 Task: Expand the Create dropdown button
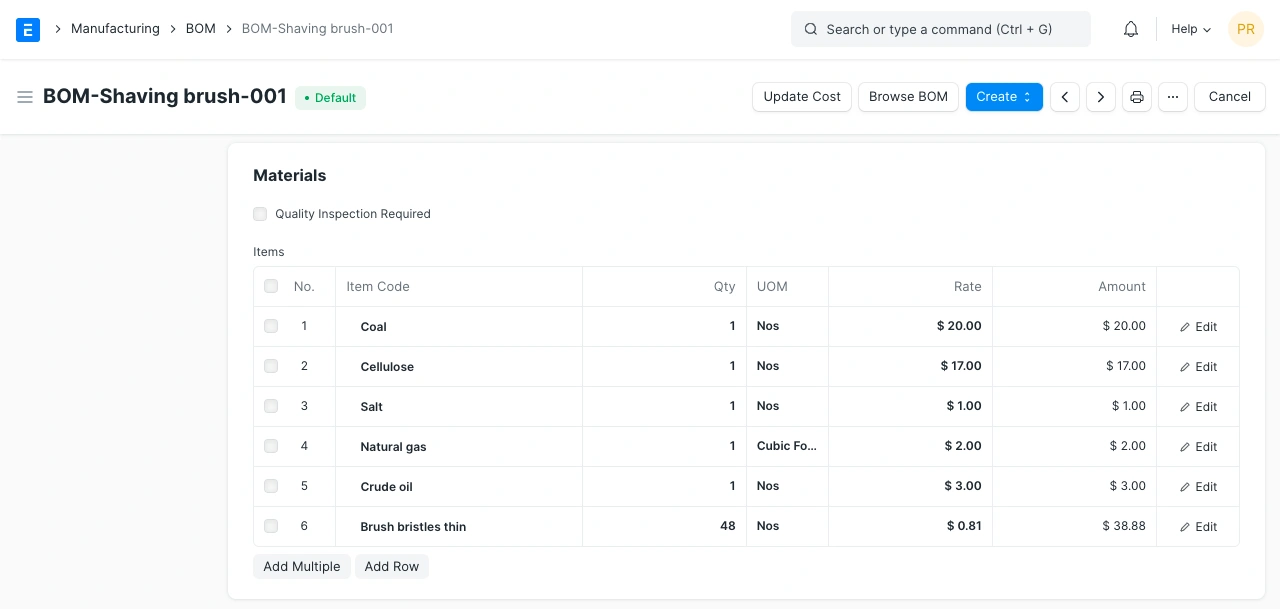click(1004, 97)
